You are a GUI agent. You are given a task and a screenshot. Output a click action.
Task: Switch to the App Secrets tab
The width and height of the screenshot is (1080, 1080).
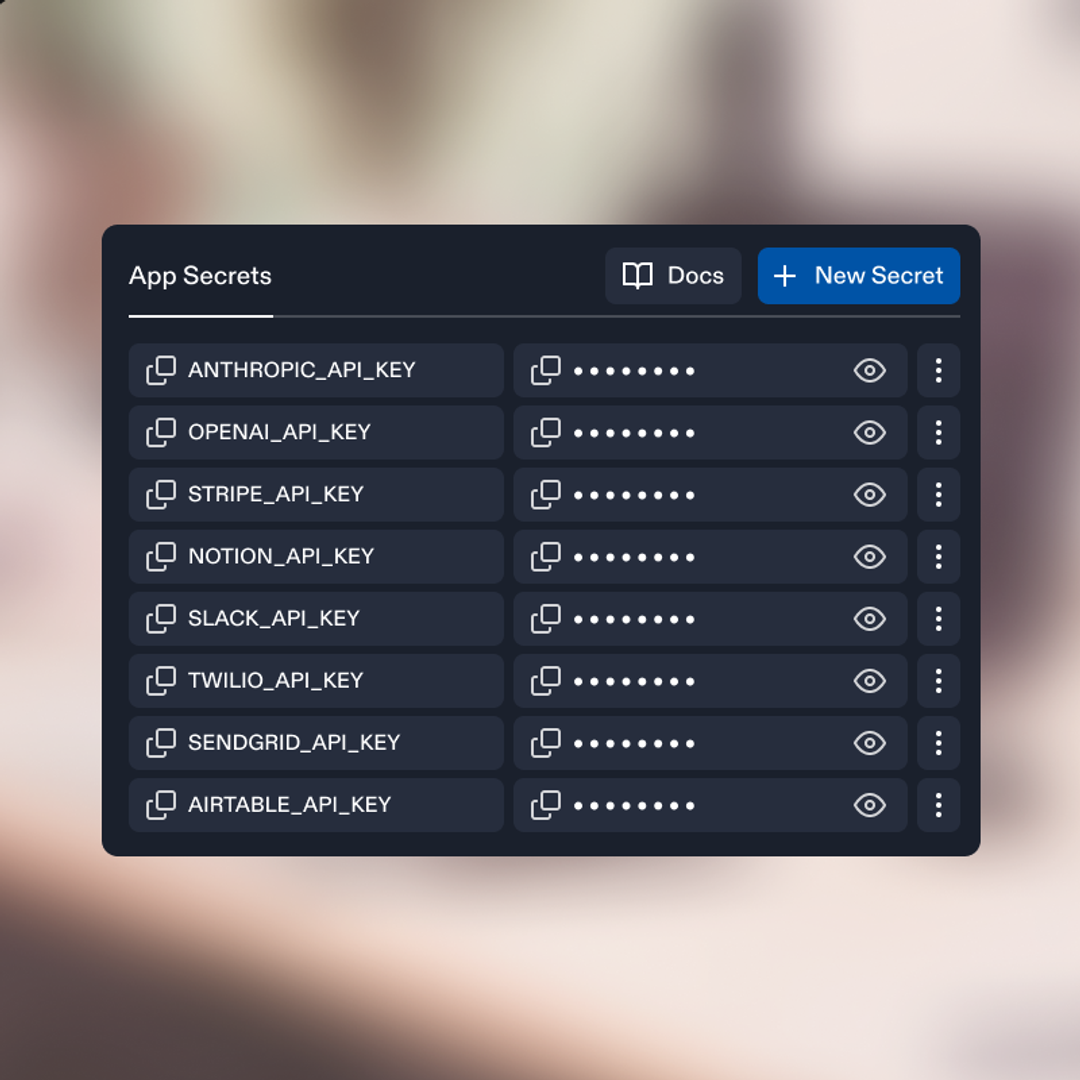pos(199,276)
